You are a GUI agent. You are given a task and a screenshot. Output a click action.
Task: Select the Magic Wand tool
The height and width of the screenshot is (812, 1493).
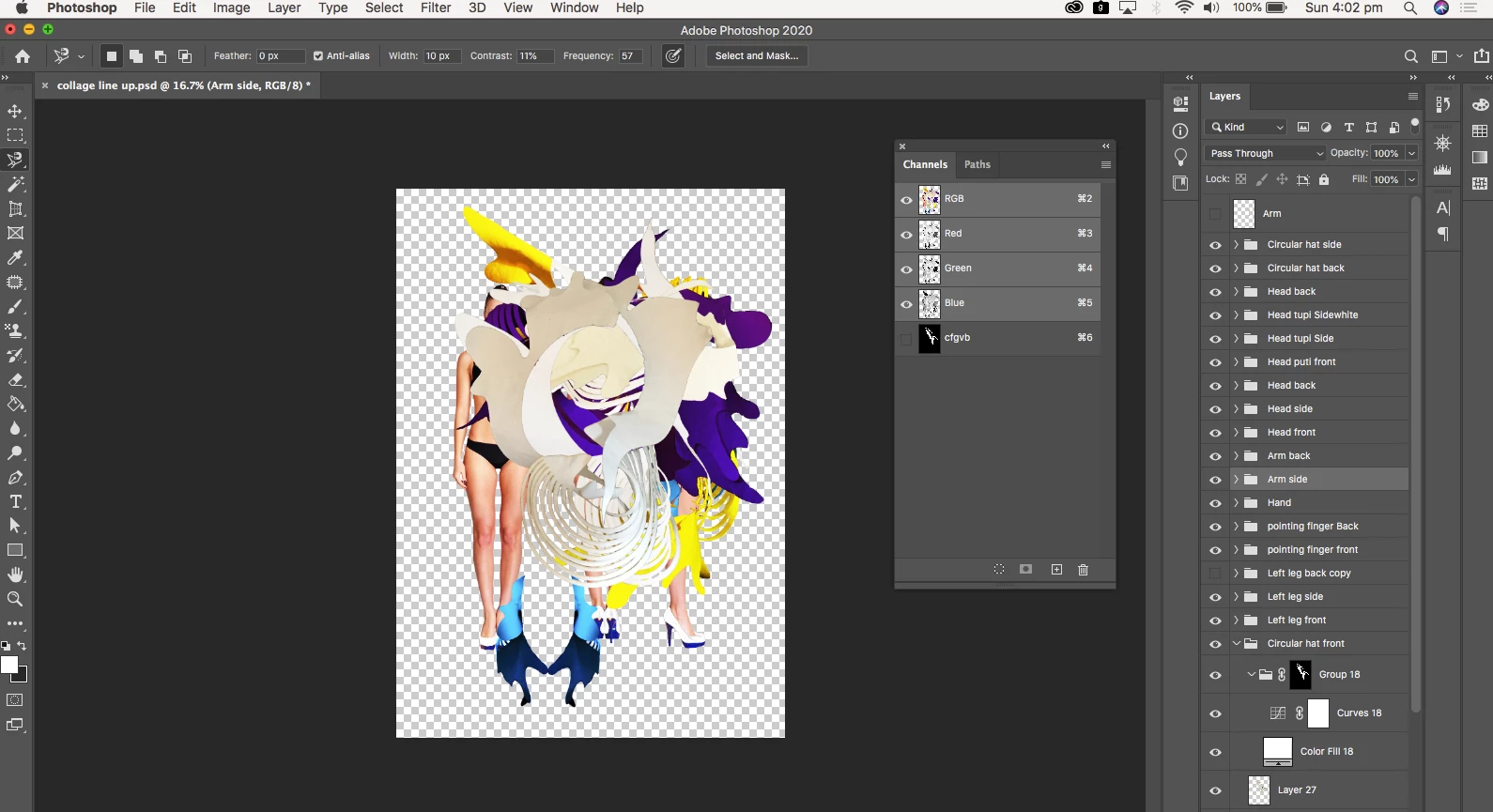click(x=15, y=184)
